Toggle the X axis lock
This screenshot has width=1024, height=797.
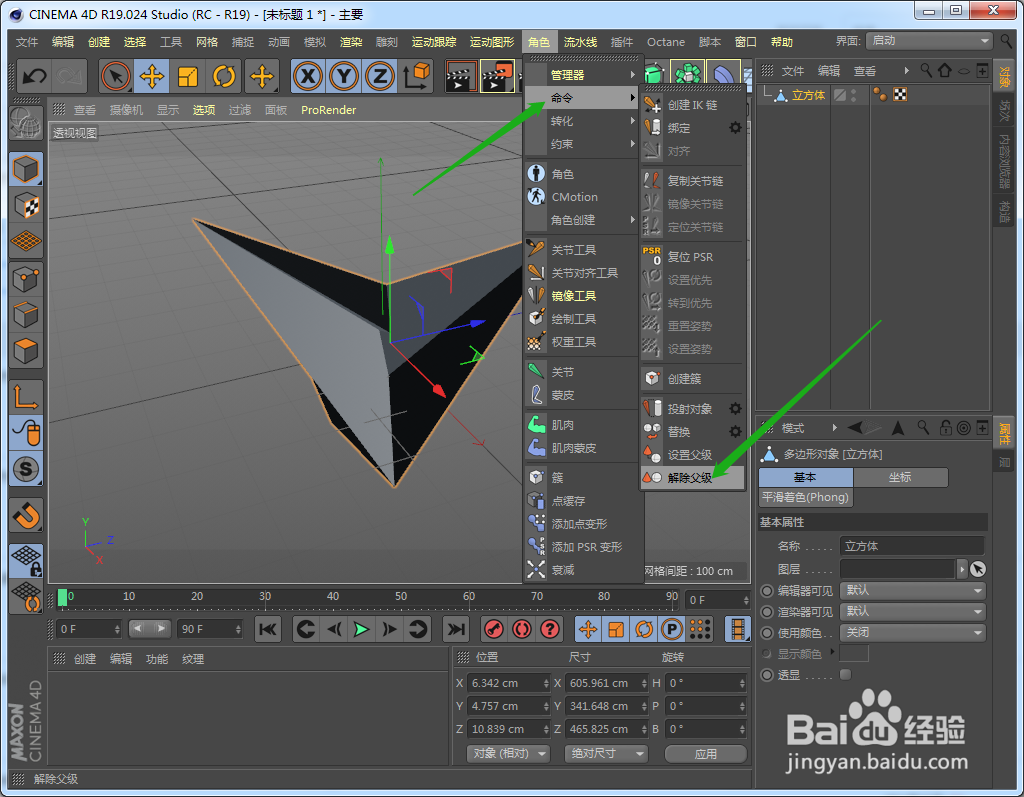308,76
